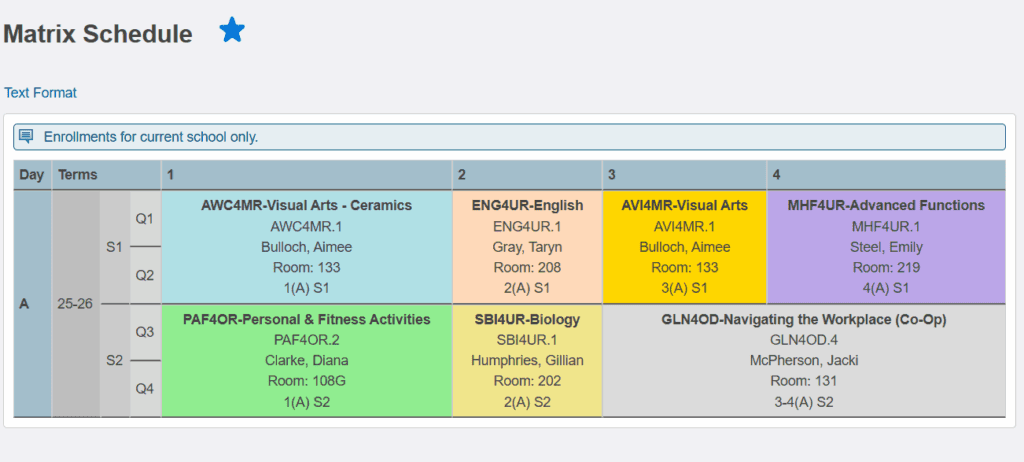Click the period 2 column header
Screen dimensions: 1024x462
pos(527,175)
